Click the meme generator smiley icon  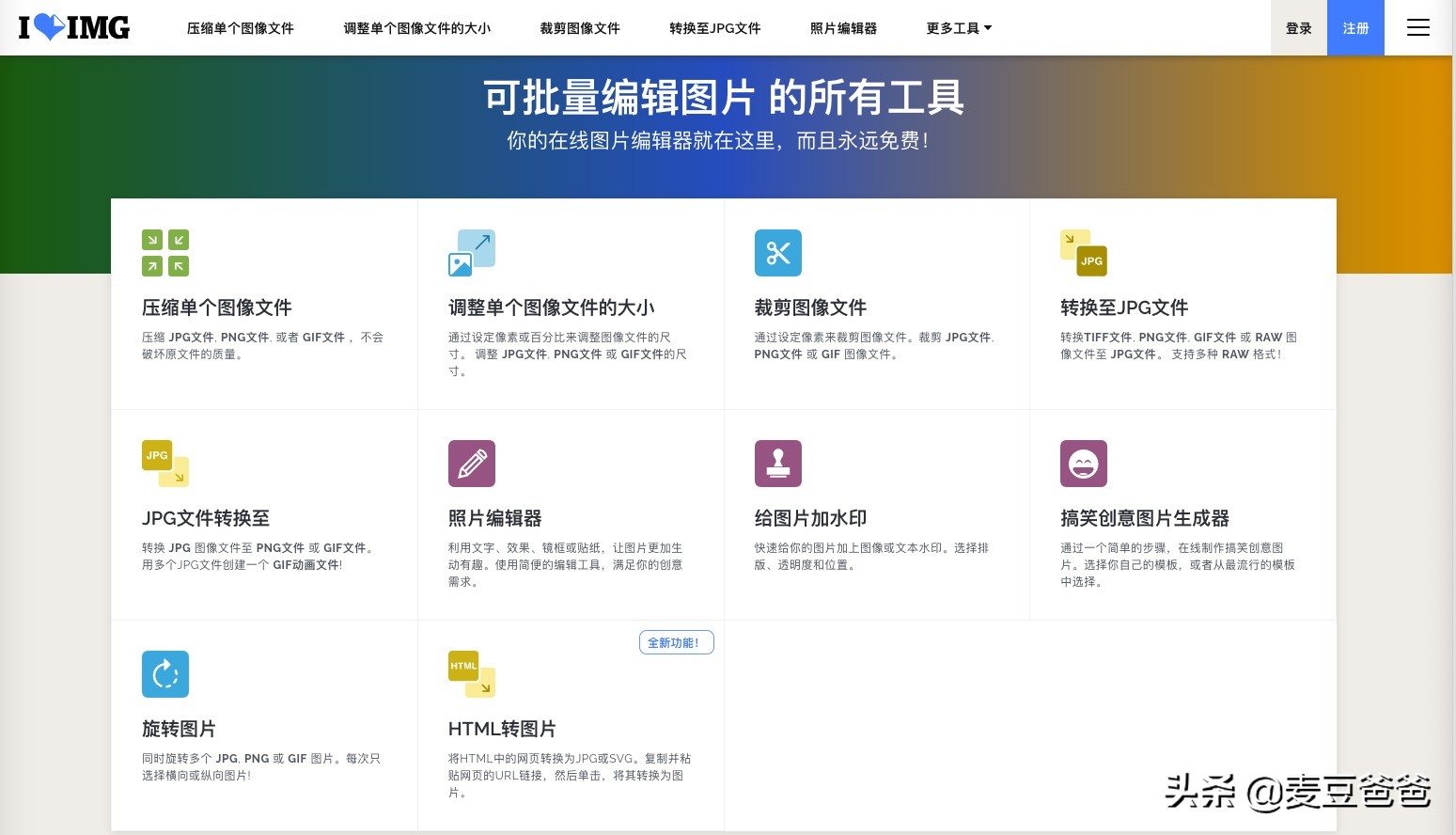1083,463
